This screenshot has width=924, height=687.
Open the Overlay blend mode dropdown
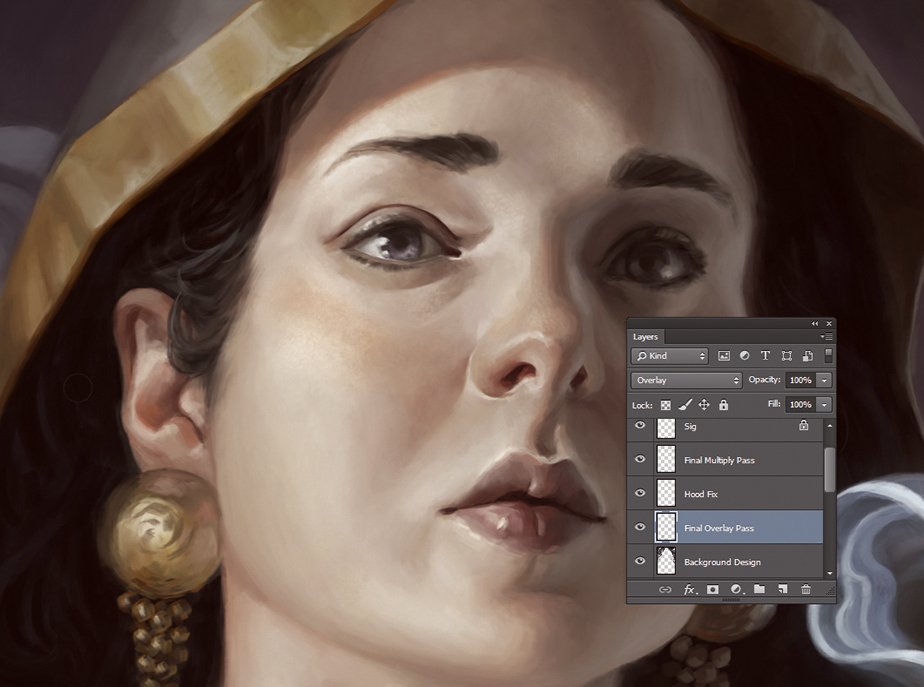click(x=687, y=380)
